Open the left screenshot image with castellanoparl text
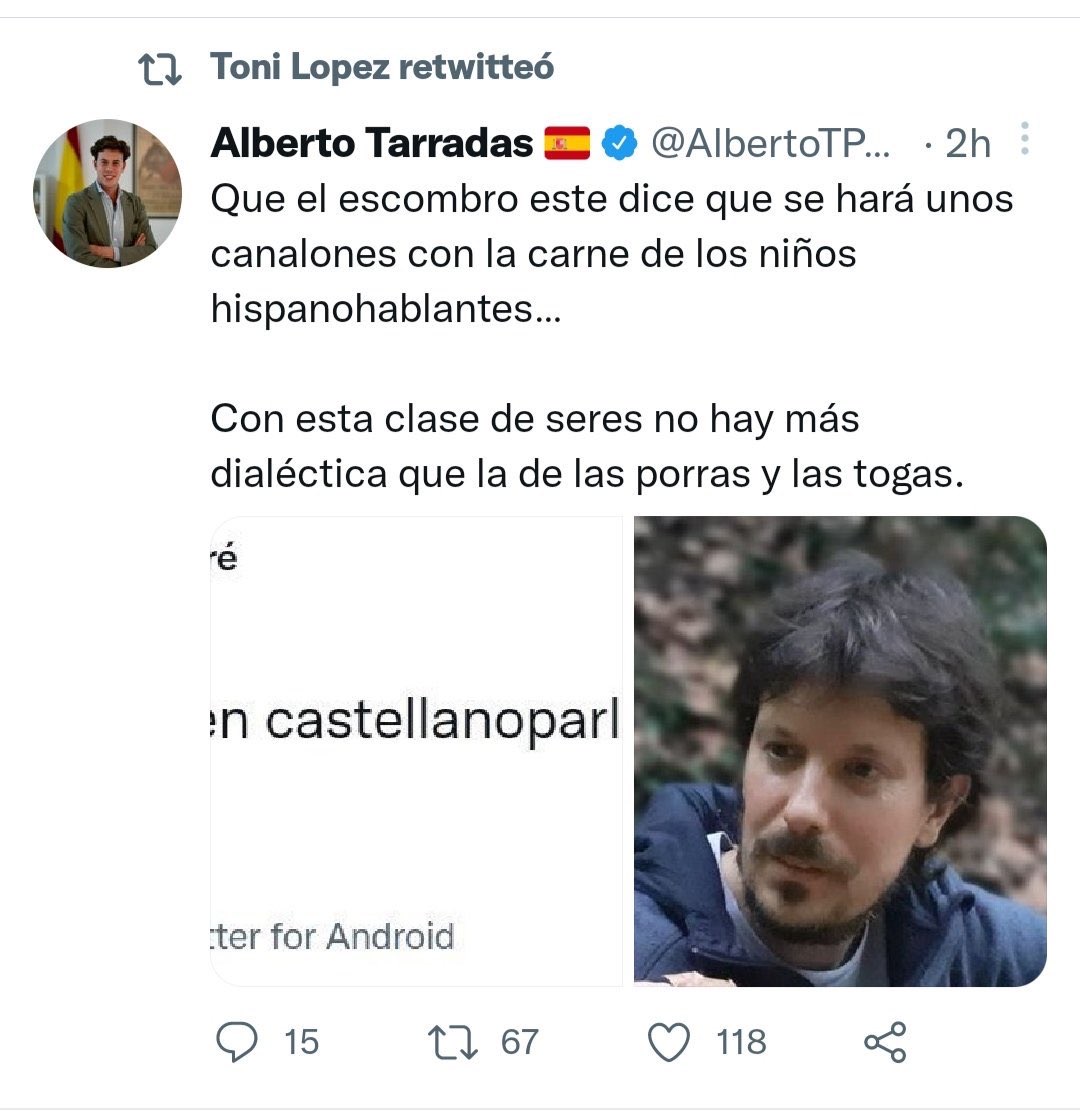Viewport: 1080px width, 1116px height. tap(416, 751)
